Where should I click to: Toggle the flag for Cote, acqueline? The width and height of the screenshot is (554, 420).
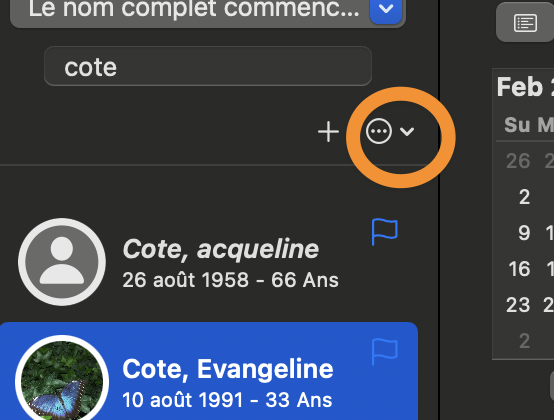click(385, 231)
